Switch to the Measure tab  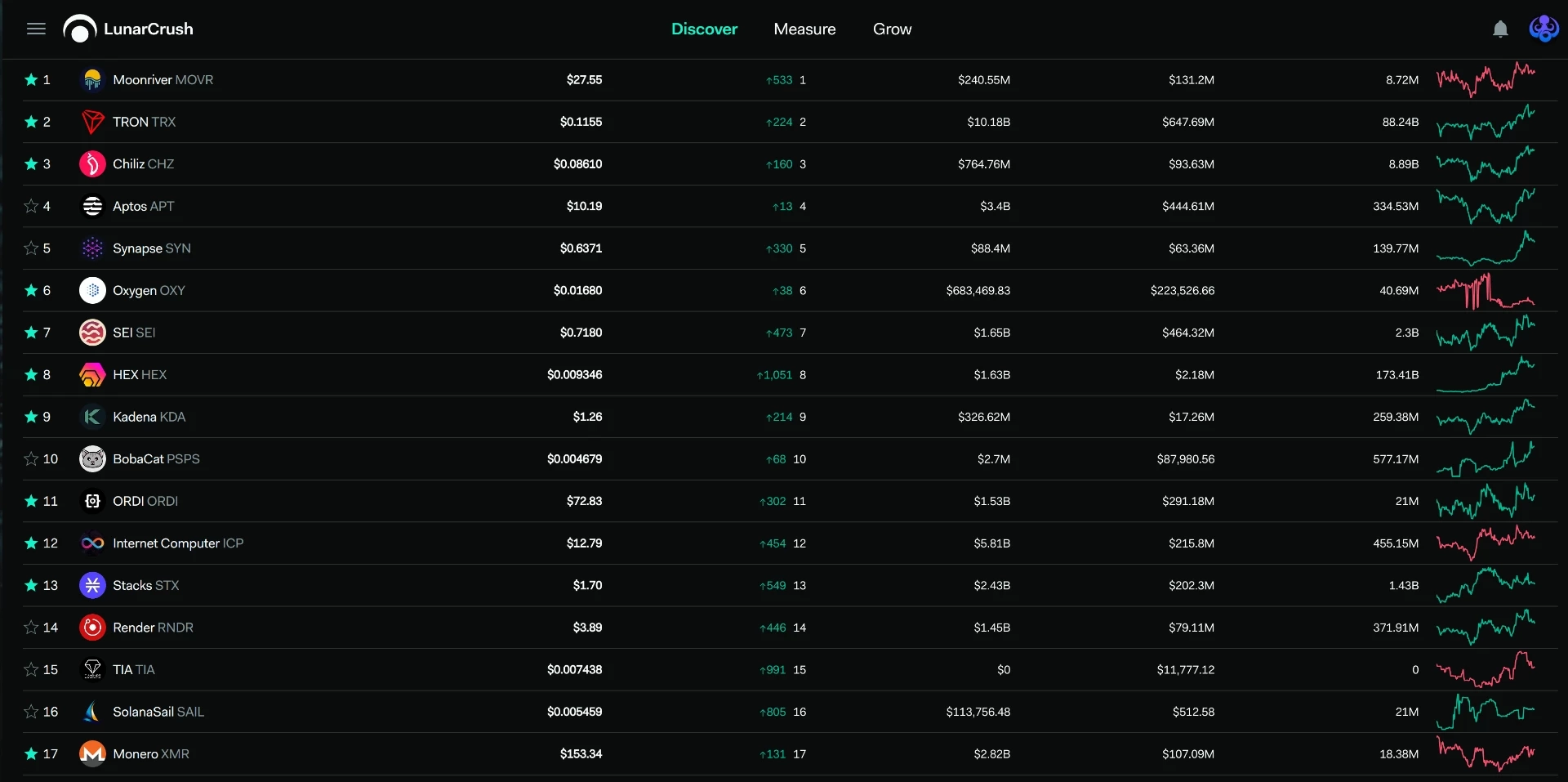pyautogui.click(x=804, y=29)
